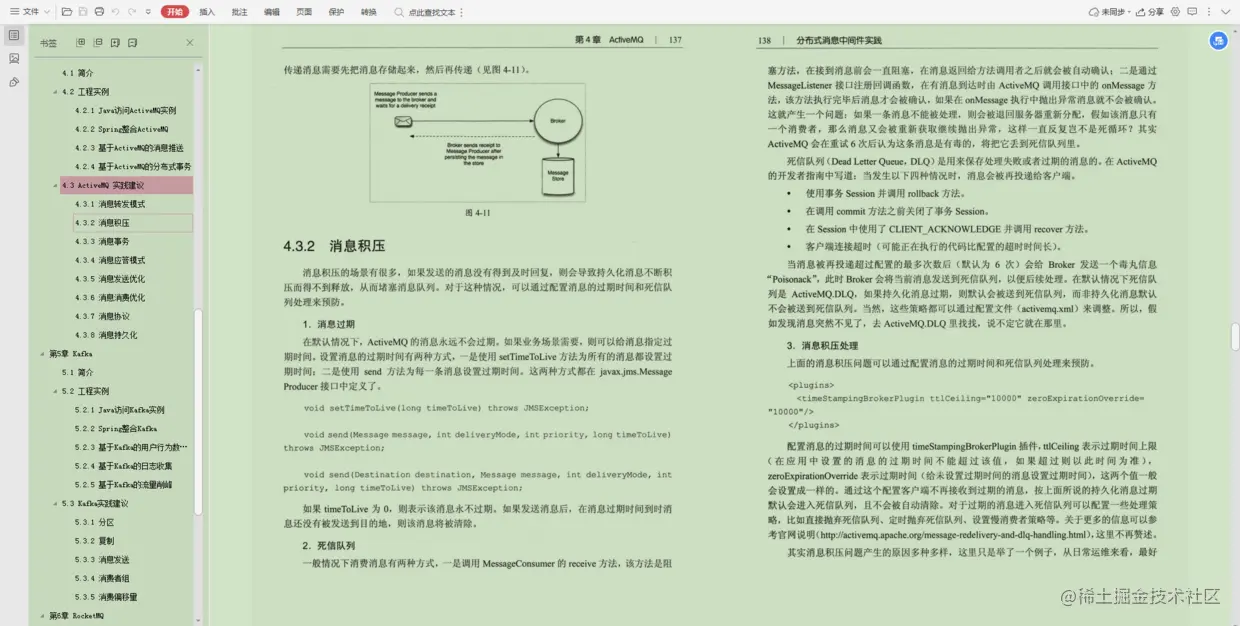Open the more options dots at top right
Image resolution: width=1240 pixels, height=626 pixels.
coord(1210,12)
